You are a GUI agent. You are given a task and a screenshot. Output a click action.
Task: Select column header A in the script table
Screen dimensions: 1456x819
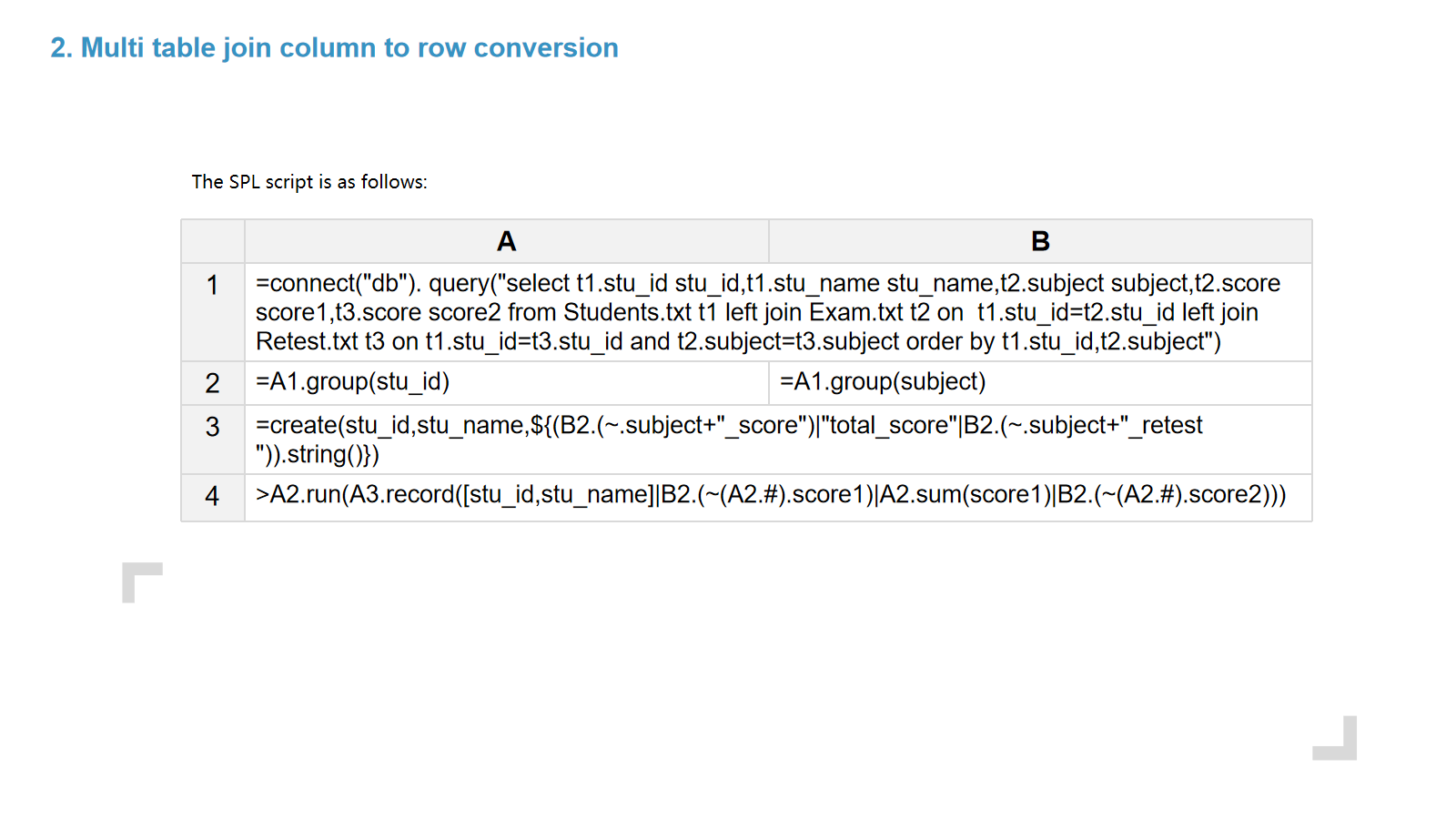tap(506, 241)
